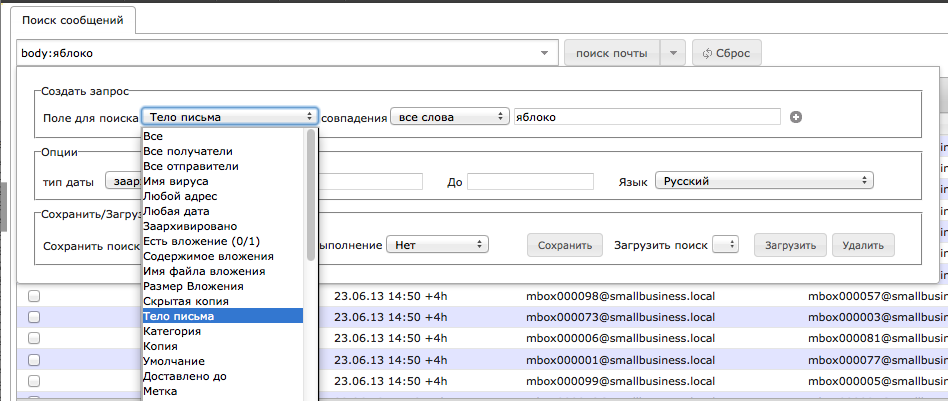
Task: Add search criterion with plus icon
Action: [x=796, y=117]
